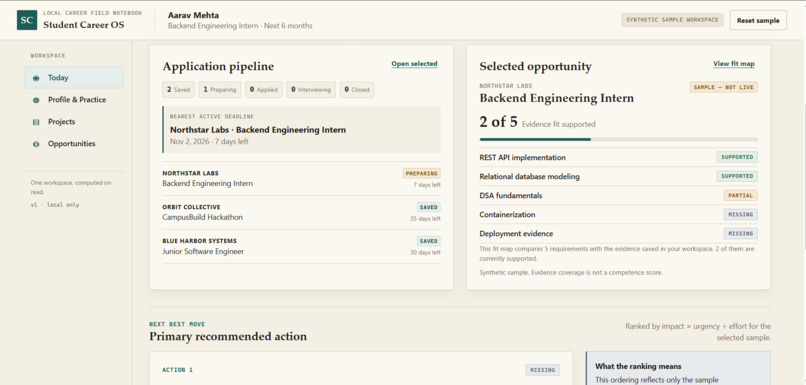
Task: Select Blue Harbor Systems Junior Software Engineer row
Action: click(301, 246)
